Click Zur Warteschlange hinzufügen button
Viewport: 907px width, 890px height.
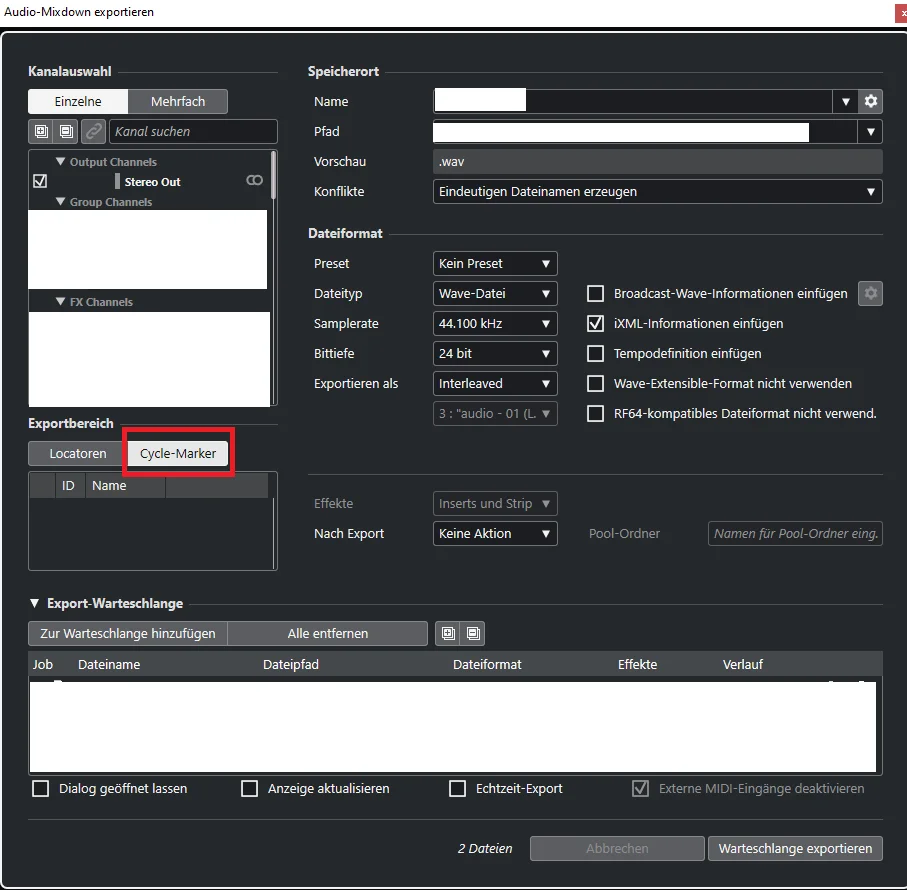click(x=128, y=633)
